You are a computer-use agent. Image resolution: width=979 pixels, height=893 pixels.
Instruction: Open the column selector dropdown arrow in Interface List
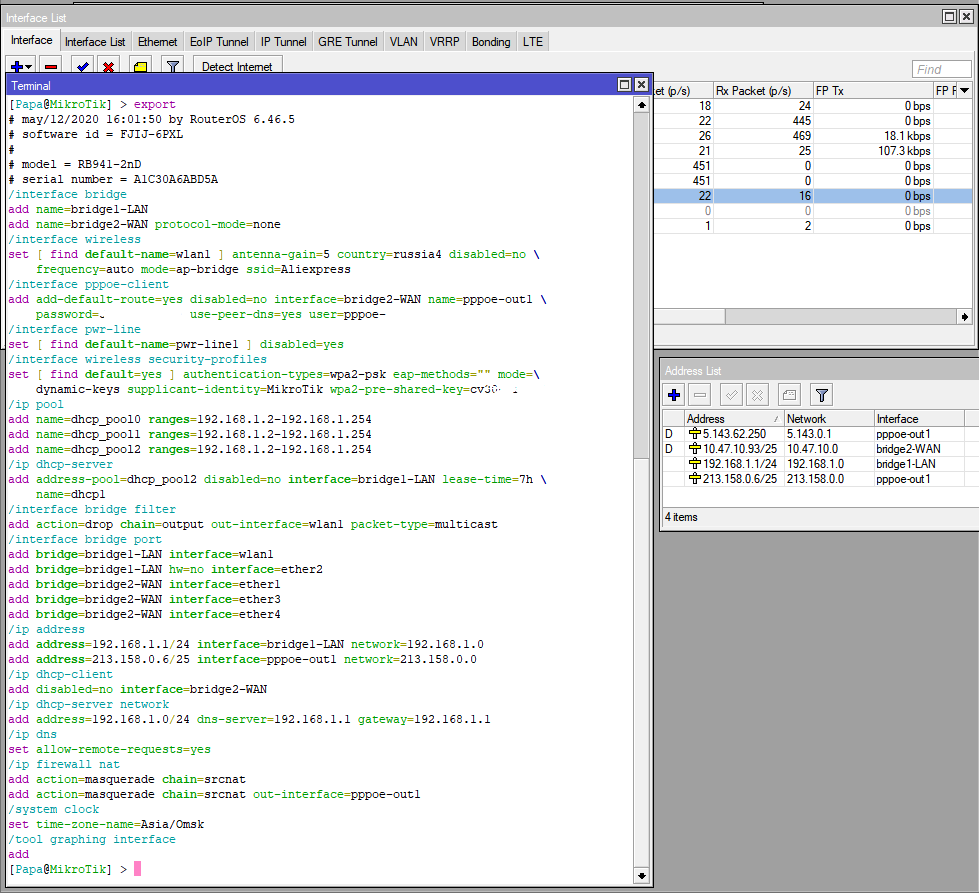click(x=965, y=91)
